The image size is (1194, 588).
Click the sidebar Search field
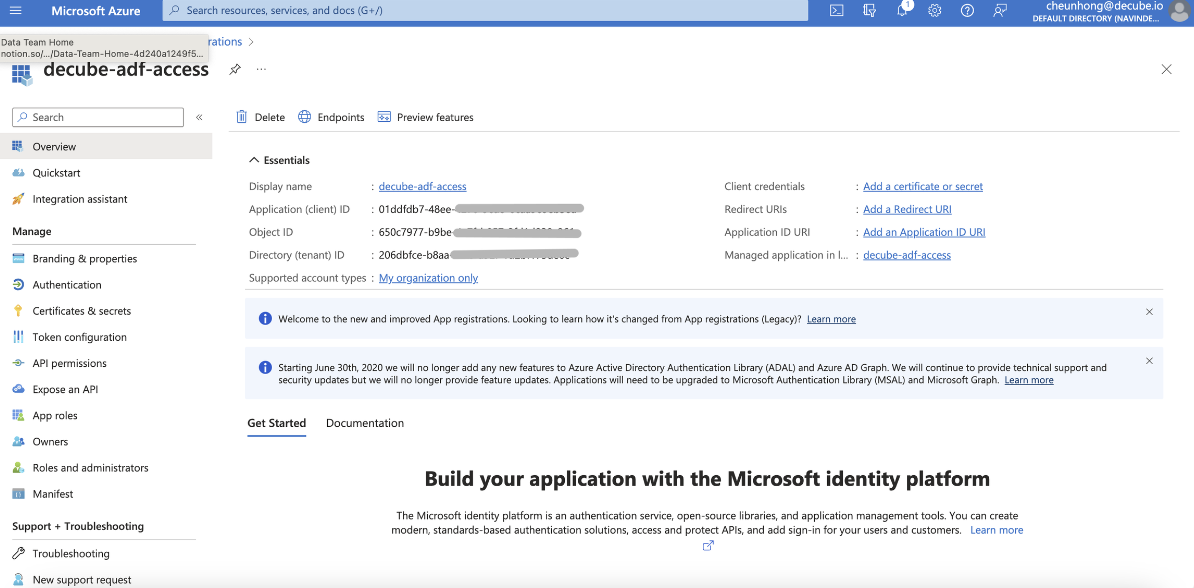click(x=98, y=117)
